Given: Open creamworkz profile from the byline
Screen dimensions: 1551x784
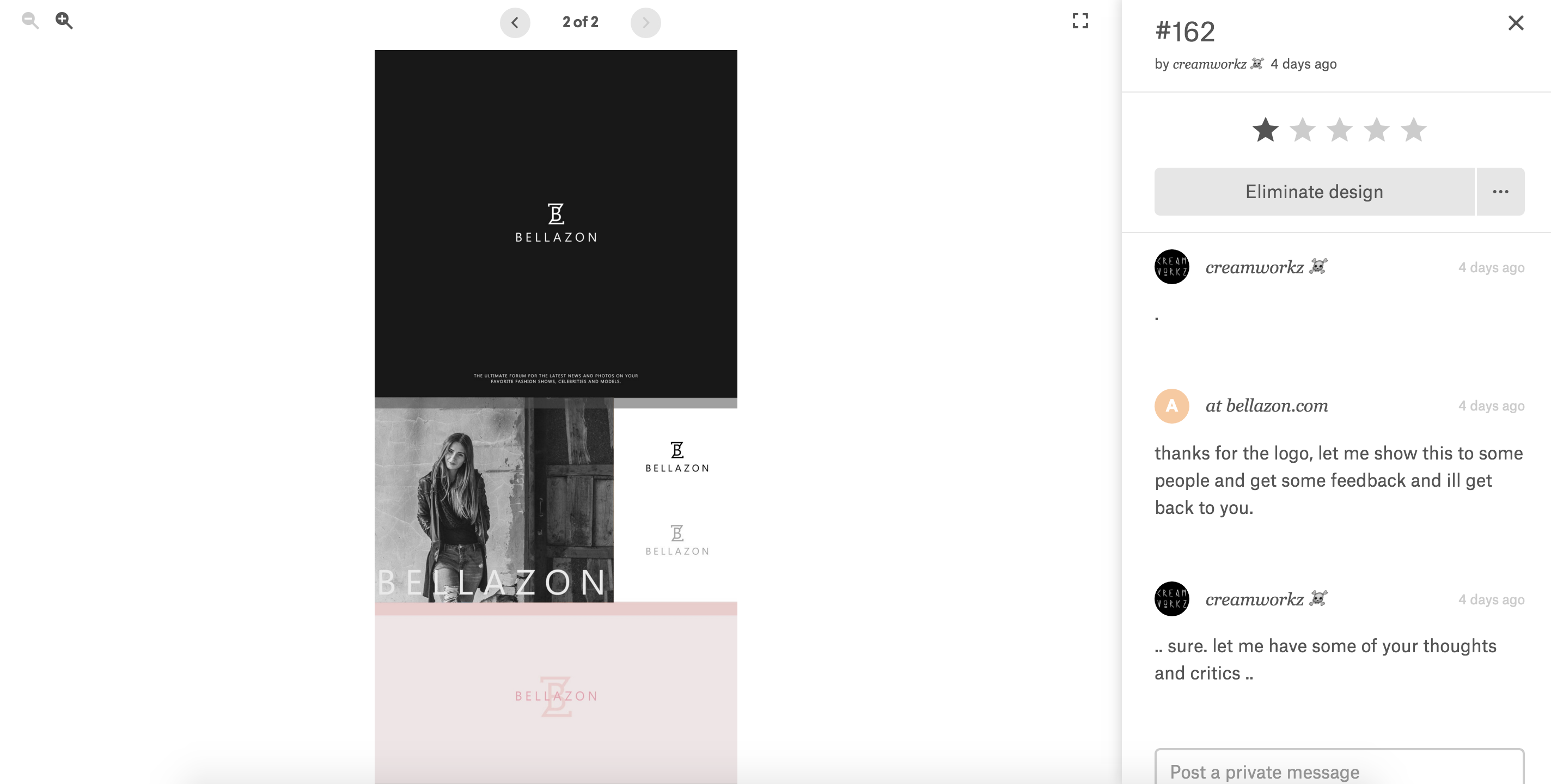Looking at the screenshot, I should [x=1209, y=64].
